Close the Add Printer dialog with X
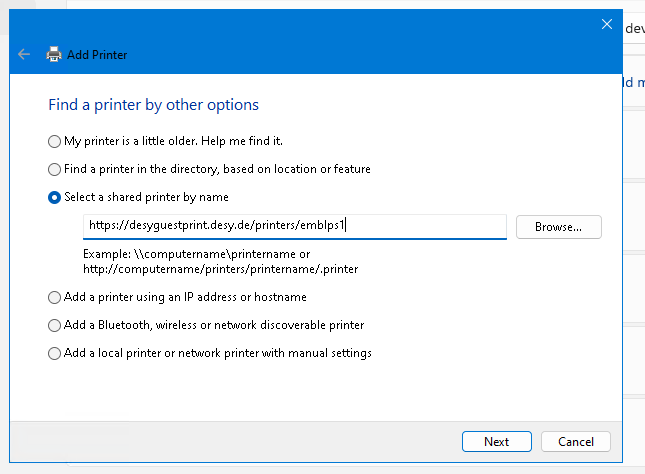 point(606,24)
